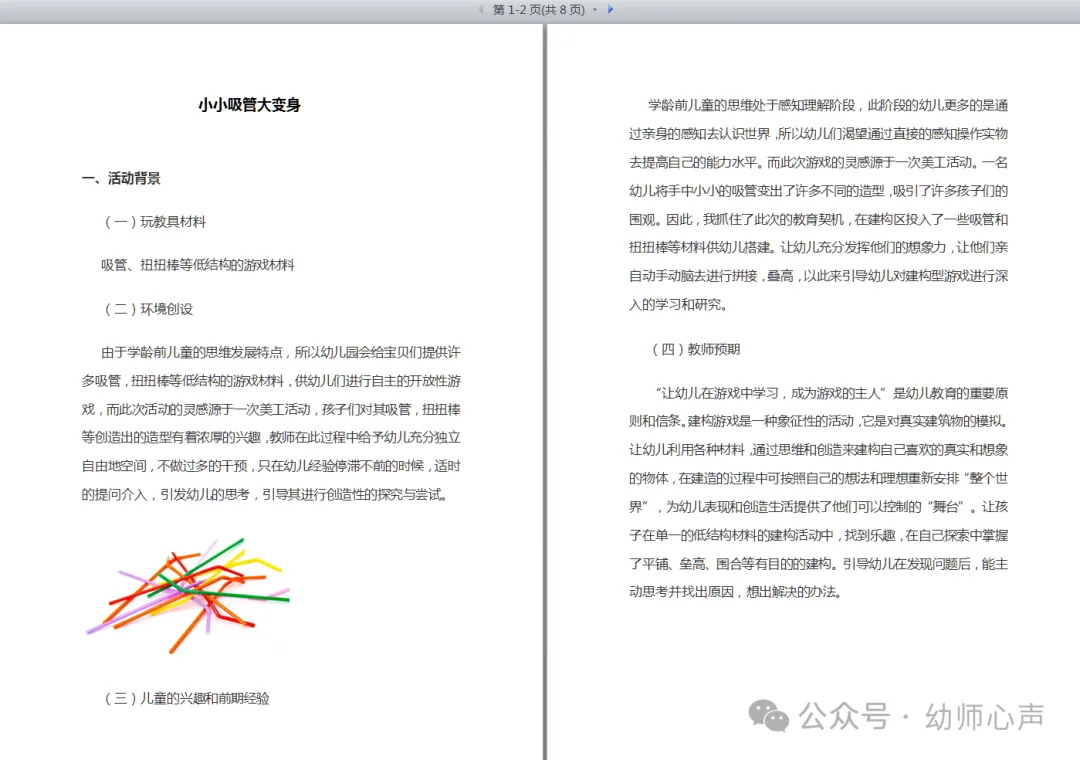Click the line '吸管、扭扭棒等低结构的游戏材料'

pyautogui.click(x=198, y=265)
